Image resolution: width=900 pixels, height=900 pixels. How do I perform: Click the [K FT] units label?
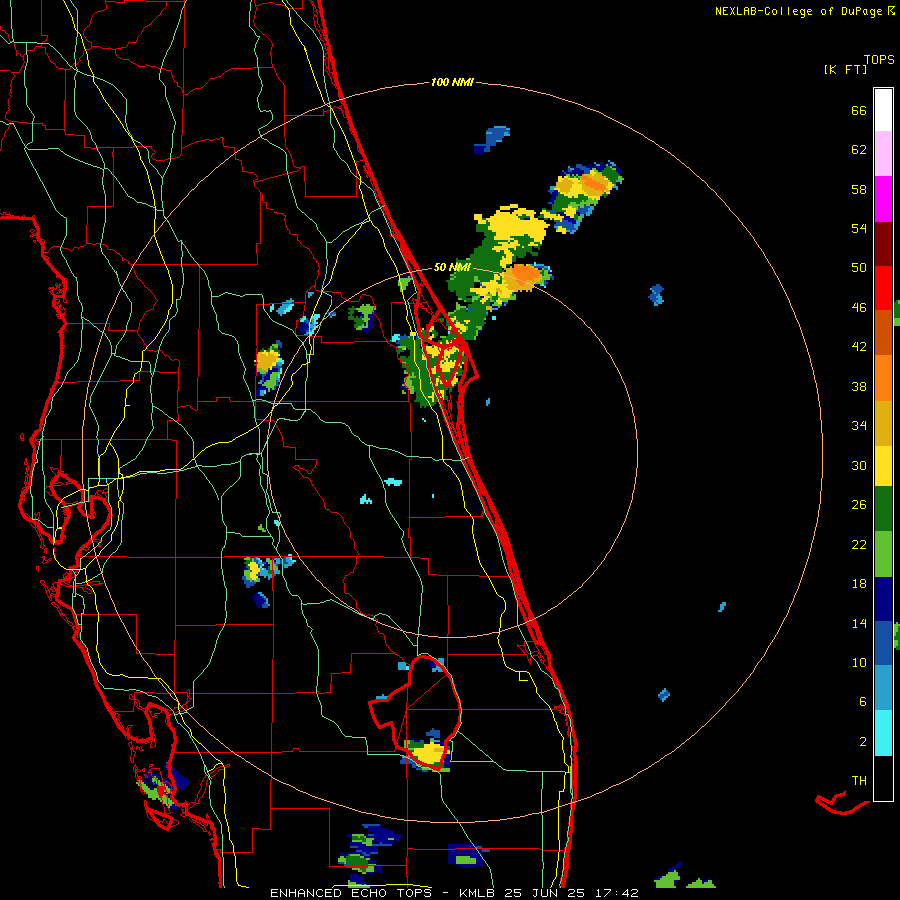click(845, 70)
